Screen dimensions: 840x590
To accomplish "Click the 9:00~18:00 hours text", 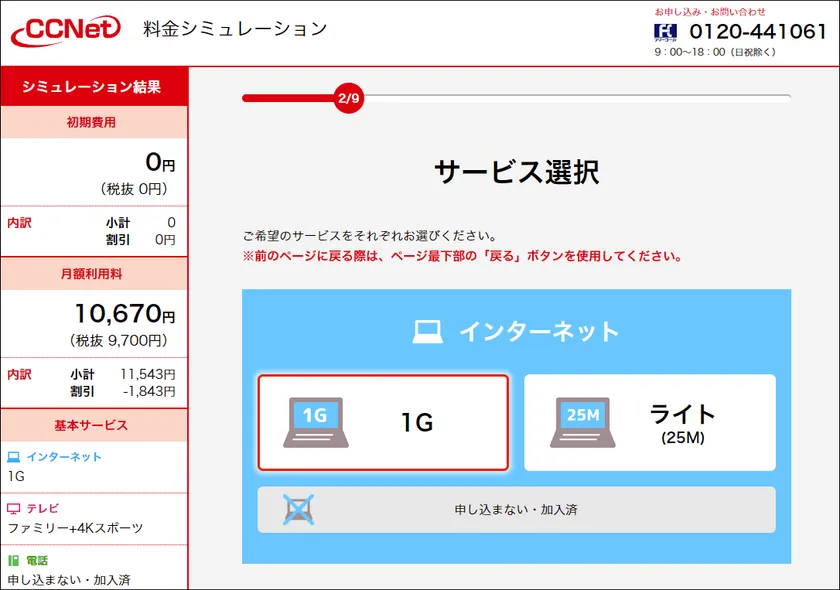I will [x=715, y=52].
